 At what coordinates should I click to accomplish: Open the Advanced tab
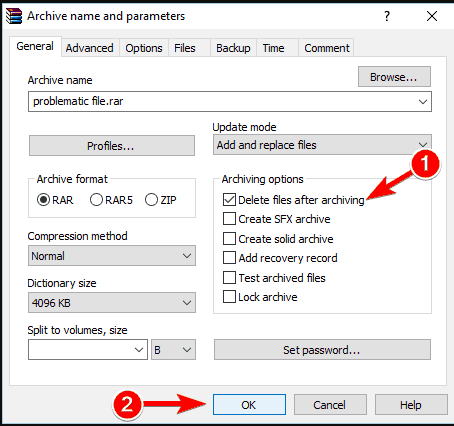pyautogui.click(x=90, y=48)
